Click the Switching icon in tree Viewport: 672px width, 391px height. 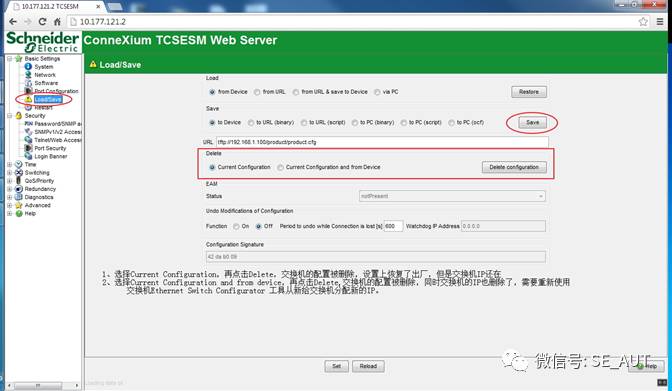(x=18, y=172)
